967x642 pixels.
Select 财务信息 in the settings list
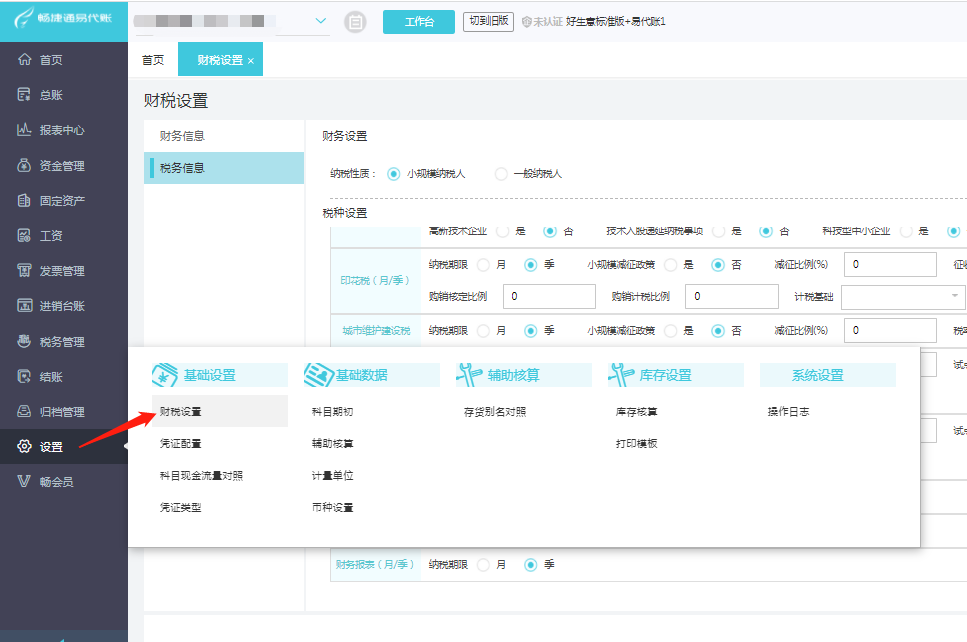[224, 136]
